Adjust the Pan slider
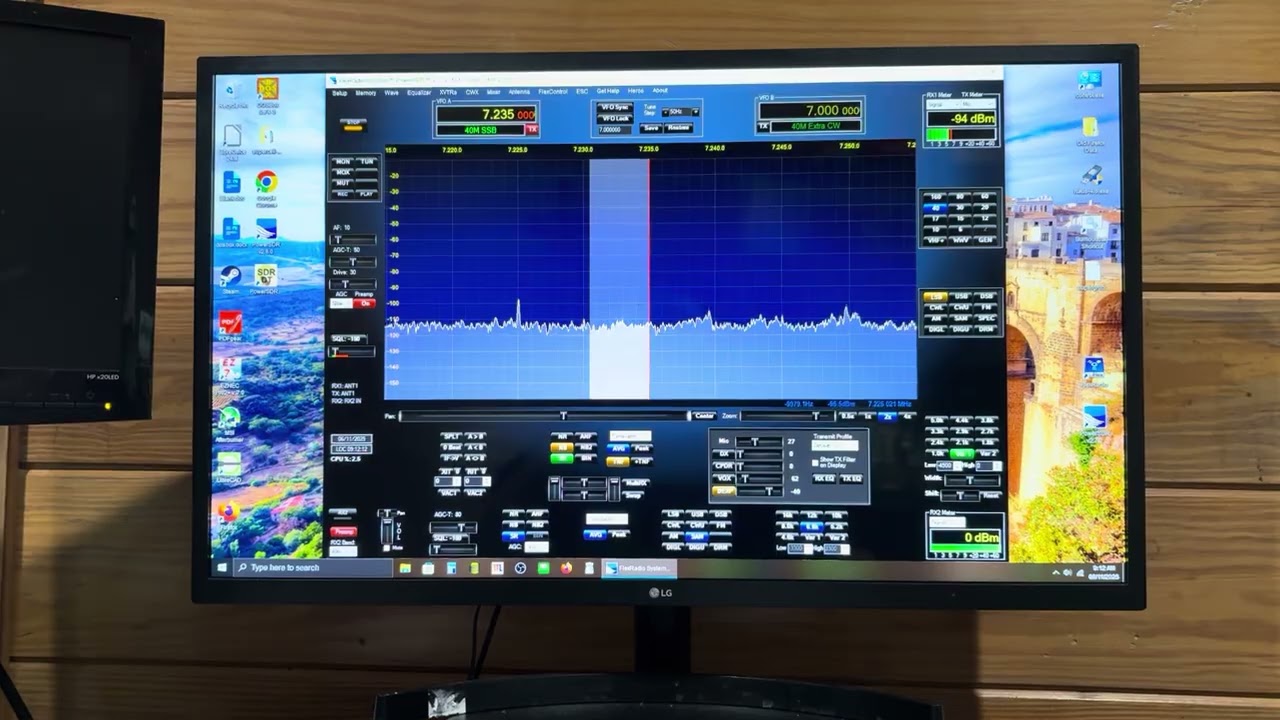Viewport: 1280px width, 720px height. coord(543,416)
